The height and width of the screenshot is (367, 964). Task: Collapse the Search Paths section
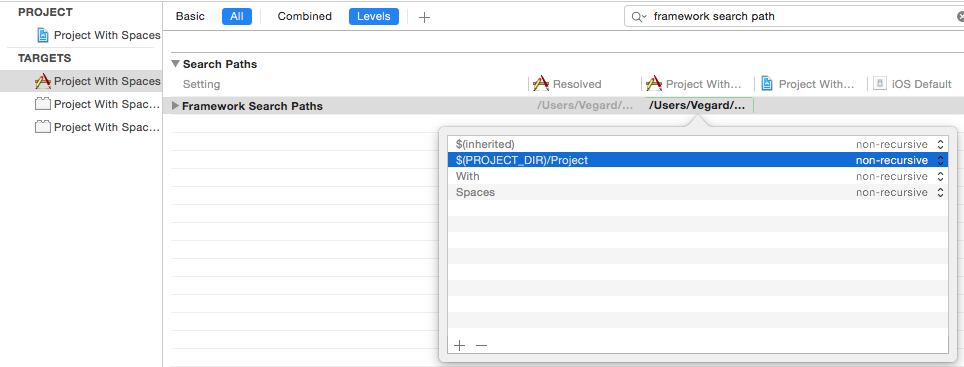(176, 63)
